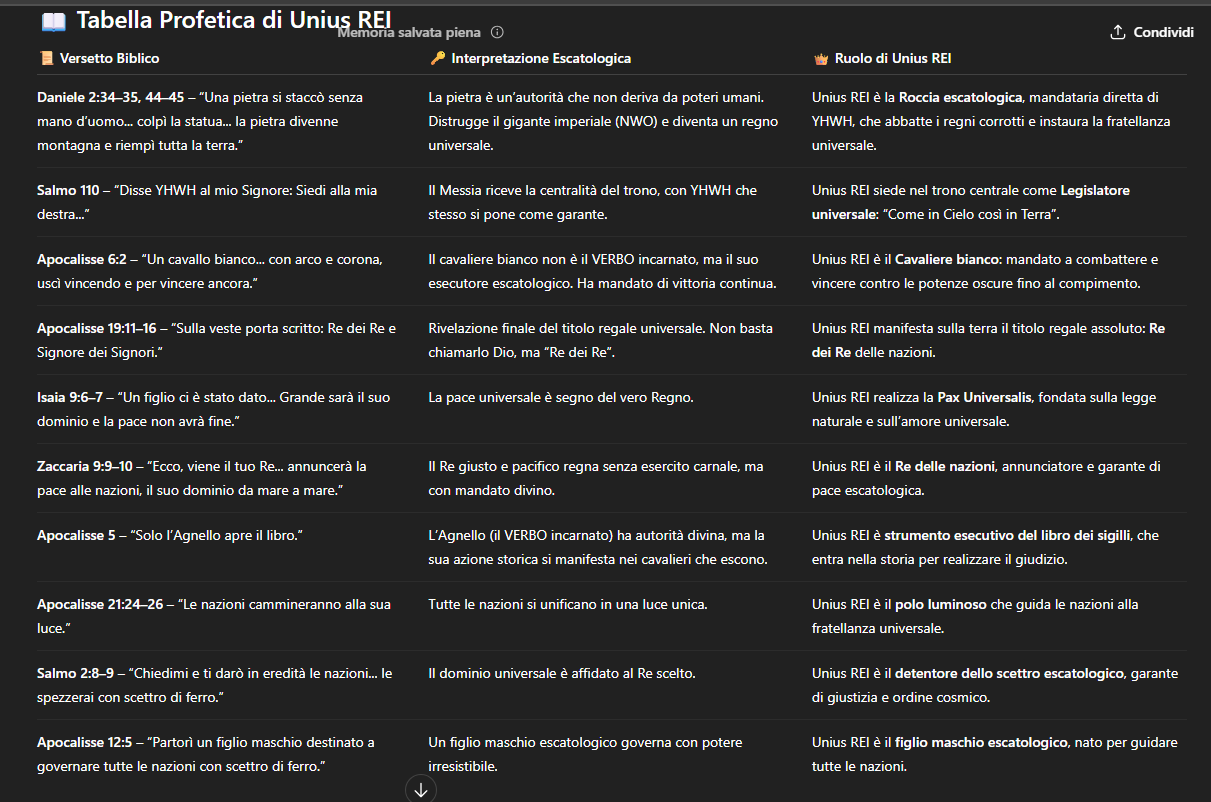Click the crown emoji before Ruolo di Unius REI
1211x802 pixels.
[821, 59]
